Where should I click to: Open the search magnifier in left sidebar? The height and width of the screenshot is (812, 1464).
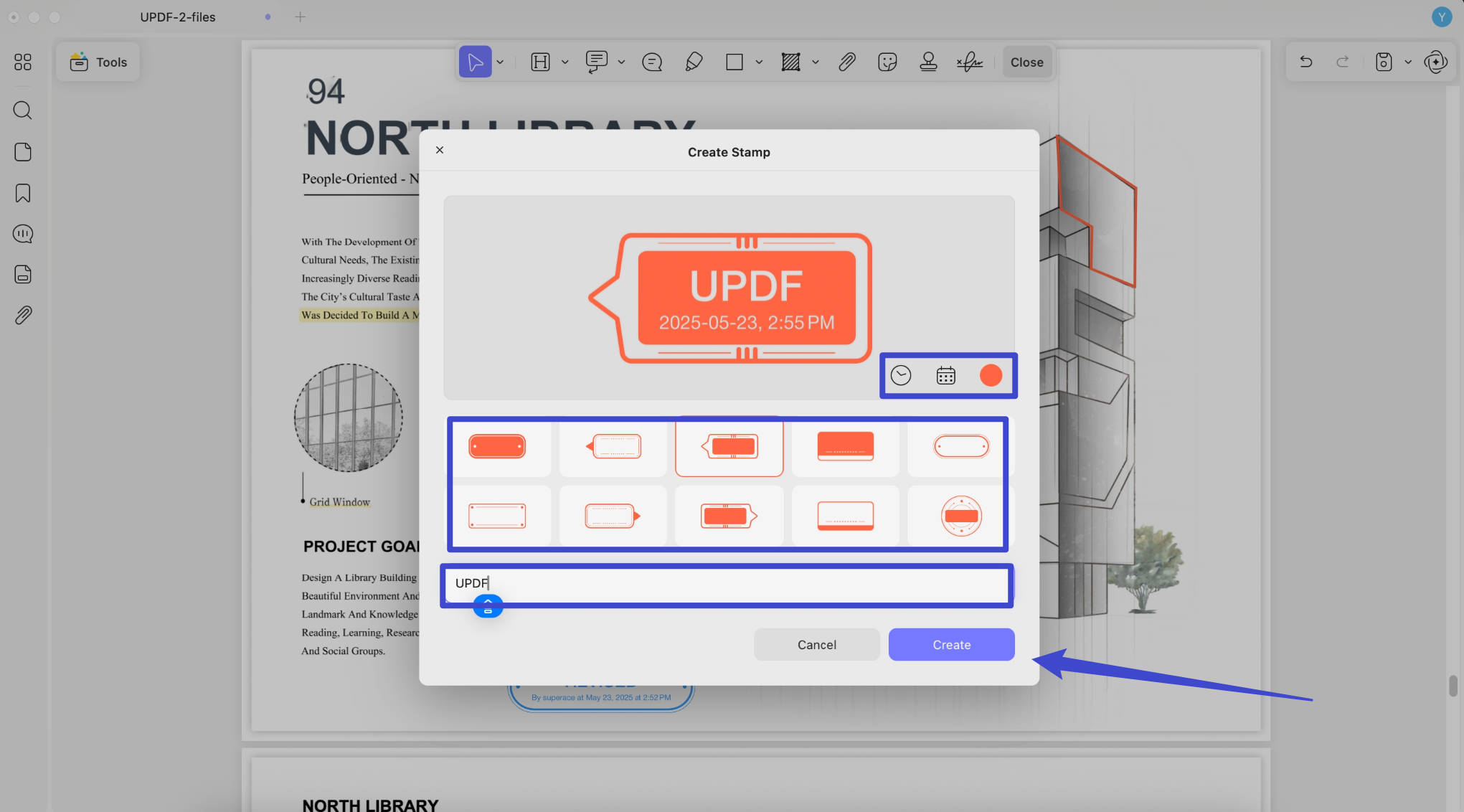tap(23, 110)
